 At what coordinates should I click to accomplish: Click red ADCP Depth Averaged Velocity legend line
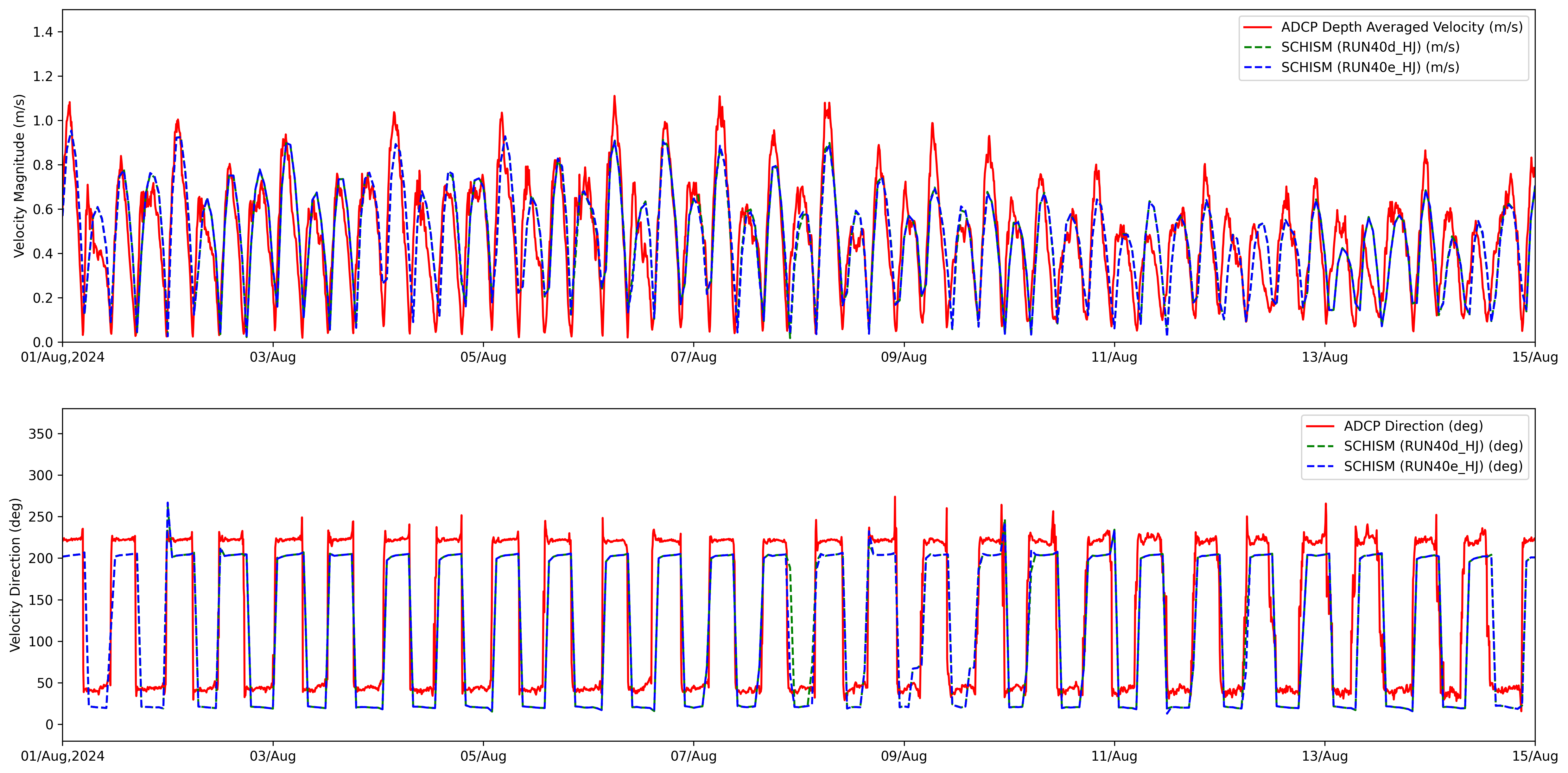(x=1258, y=27)
